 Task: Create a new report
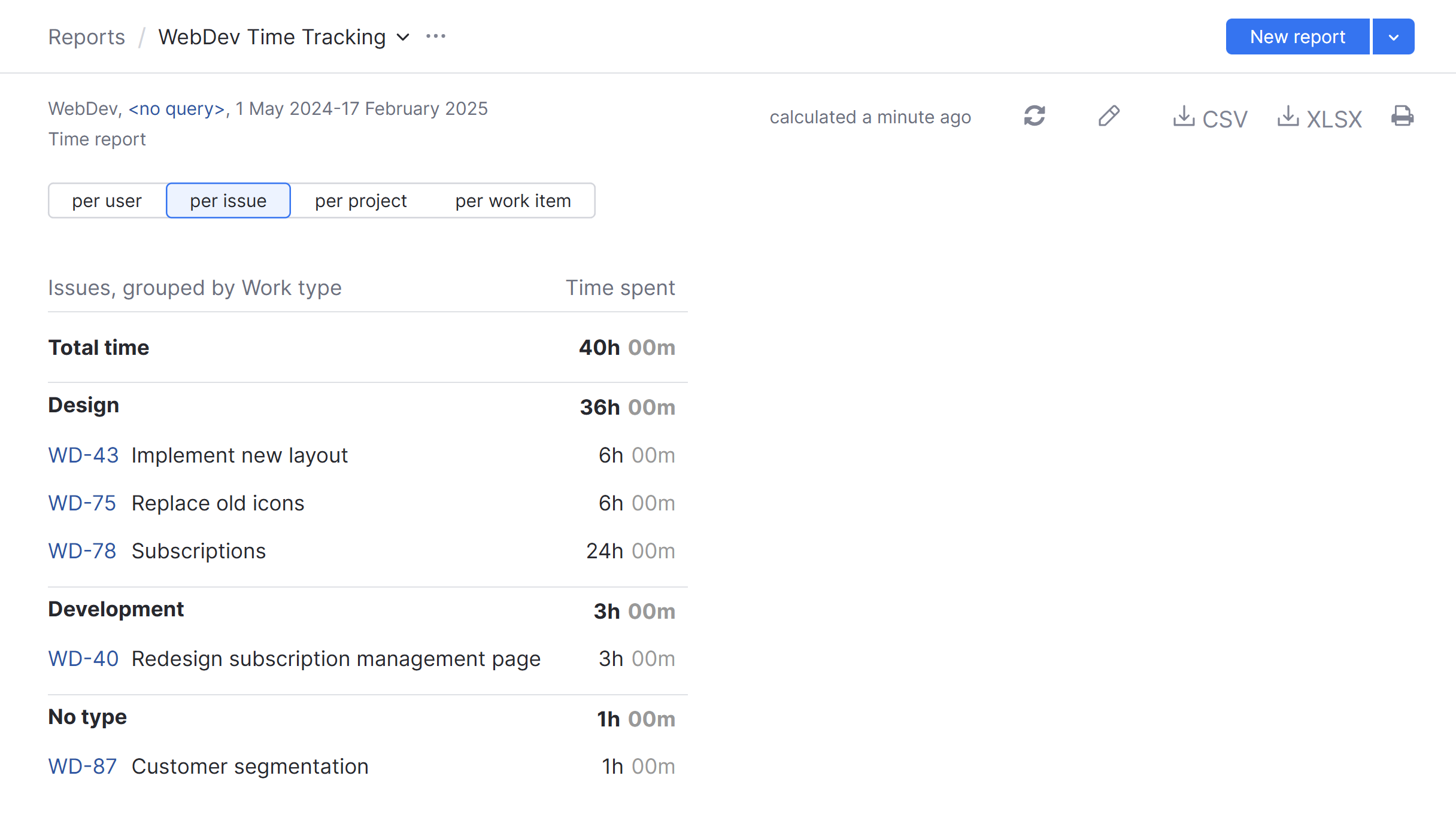[x=1297, y=37]
